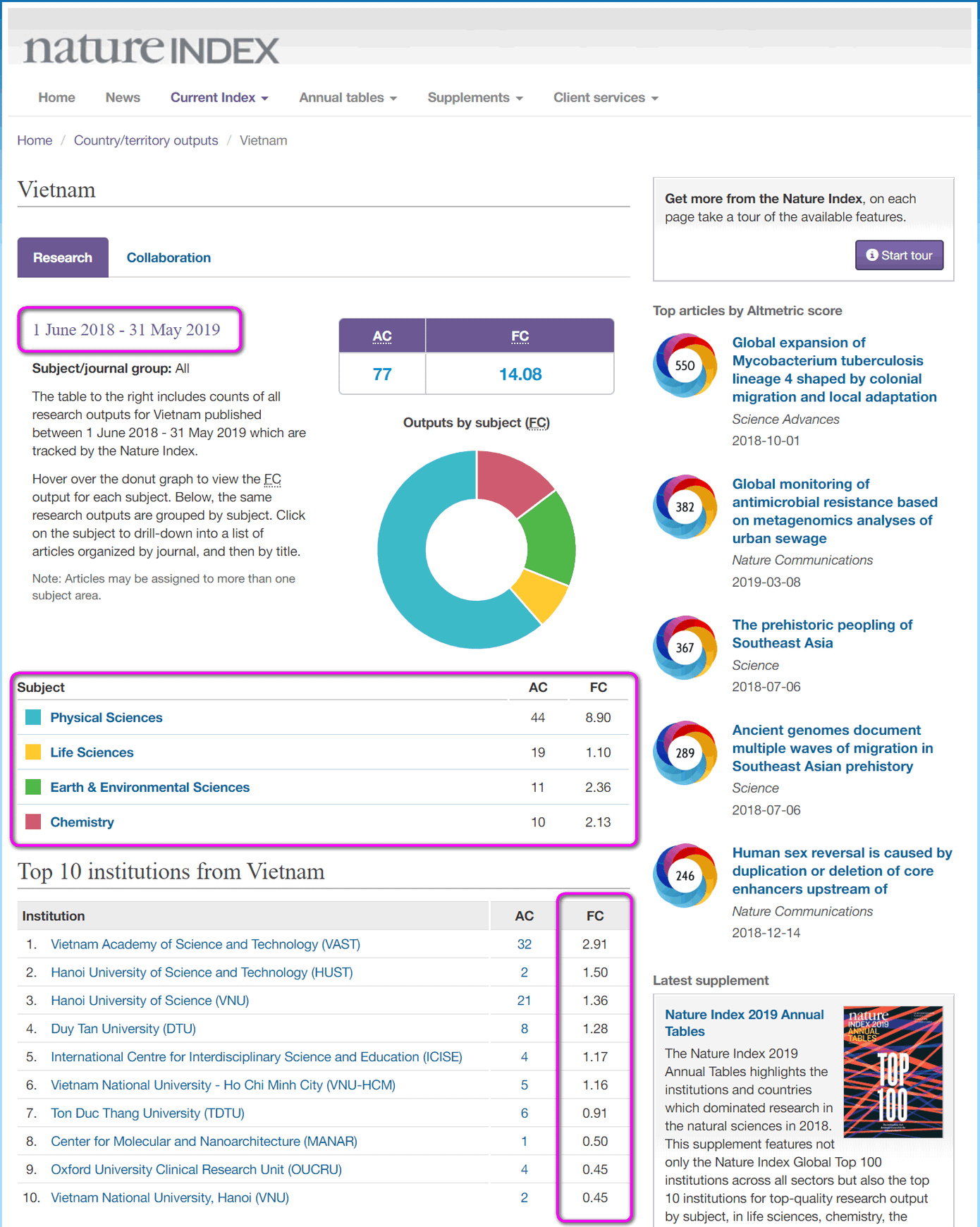Switch to the Collaboration tab
980x1227 pixels.
(x=169, y=258)
